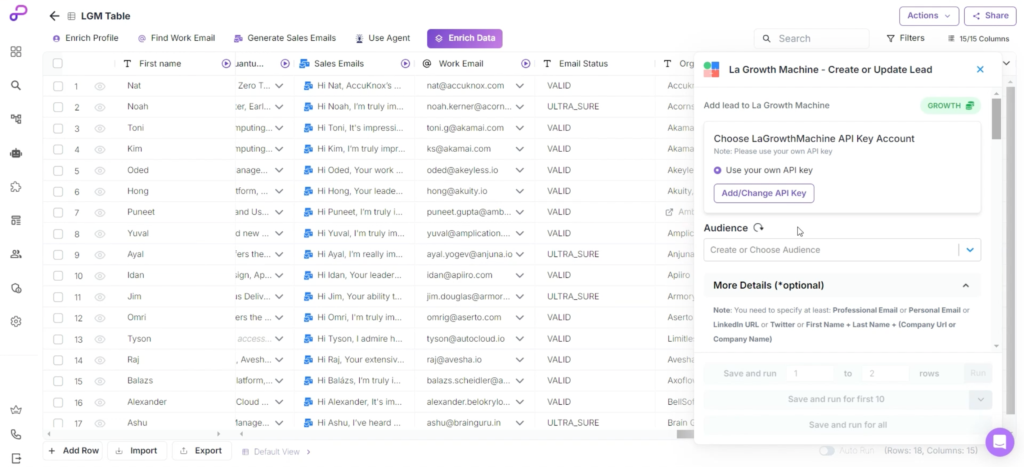Check the select-all header checkbox
The height and width of the screenshot is (467, 1024).
57,64
